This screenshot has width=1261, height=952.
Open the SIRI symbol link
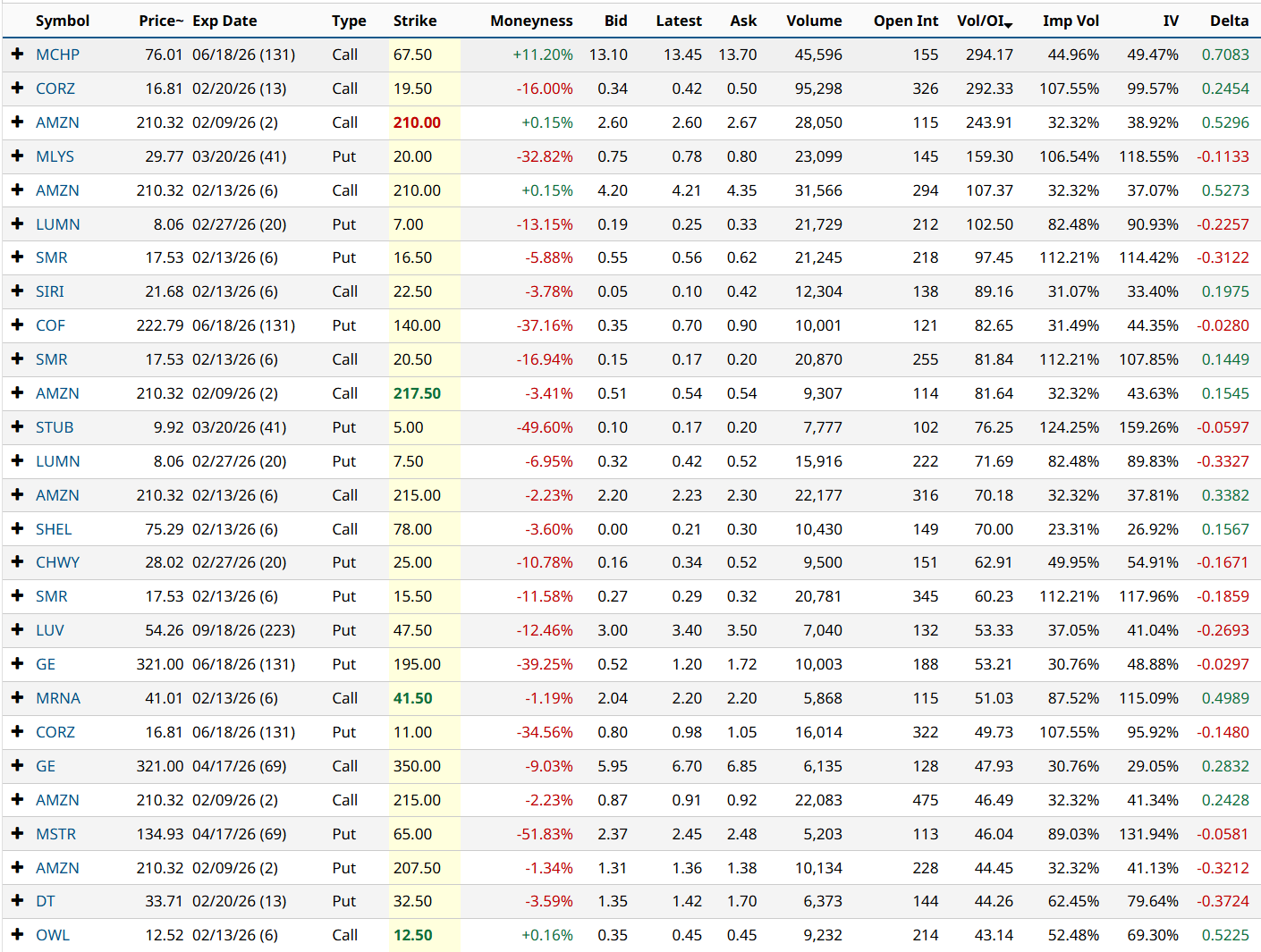point(50,291)
